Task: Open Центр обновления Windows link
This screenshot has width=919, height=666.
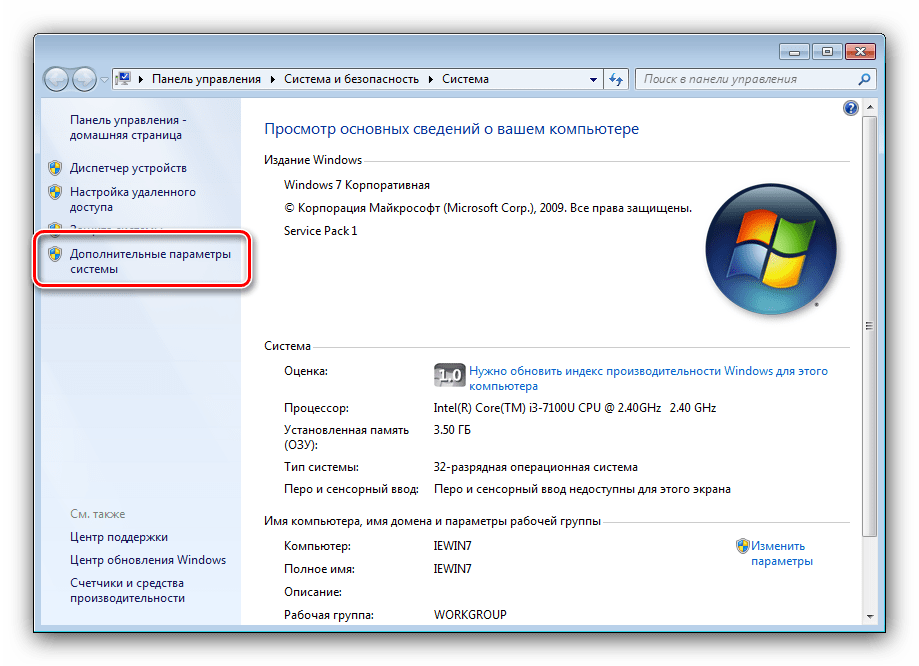Action: [148, 560]
